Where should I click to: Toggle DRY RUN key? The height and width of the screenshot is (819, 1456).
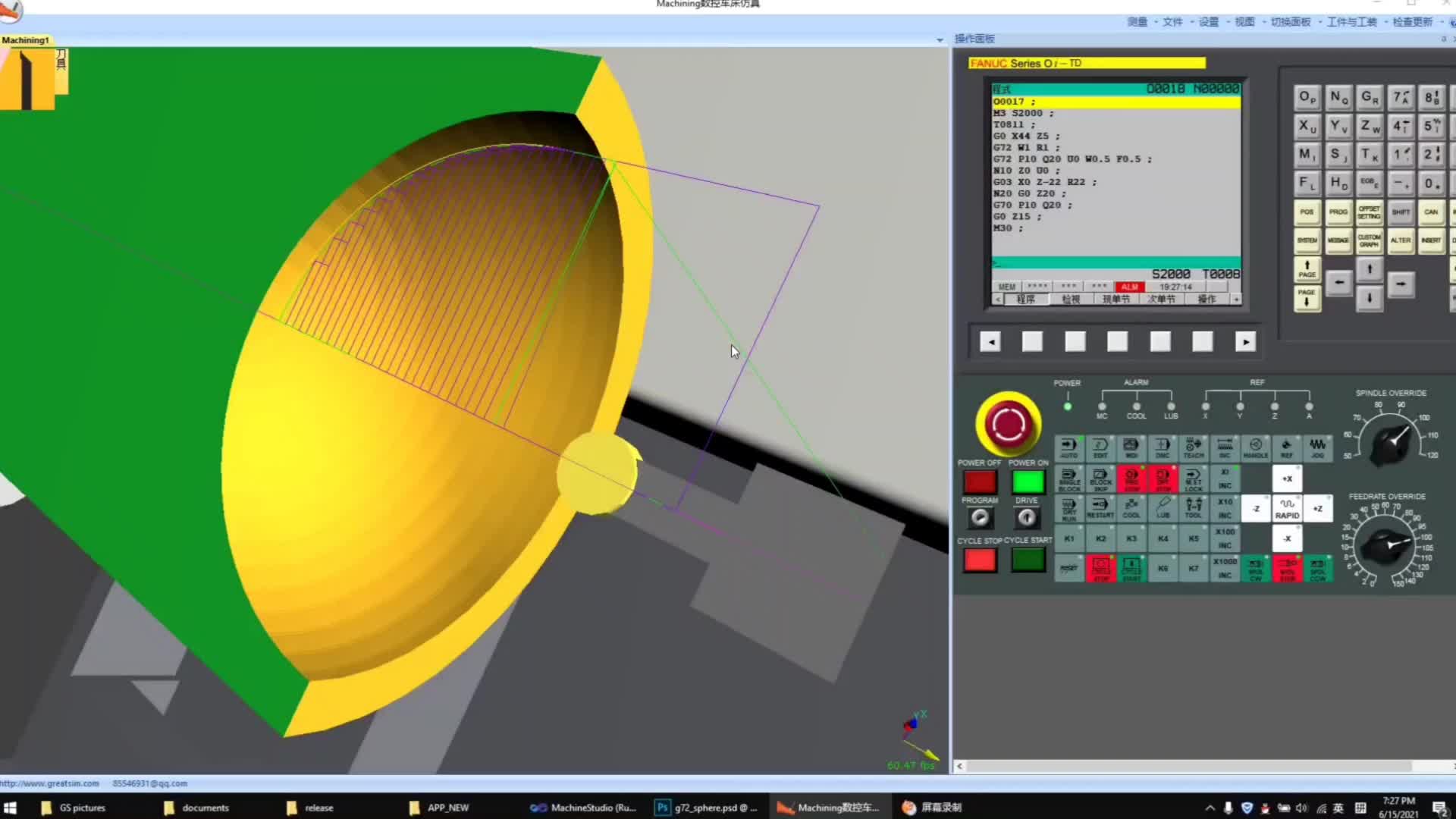[x=1069, y=508]
